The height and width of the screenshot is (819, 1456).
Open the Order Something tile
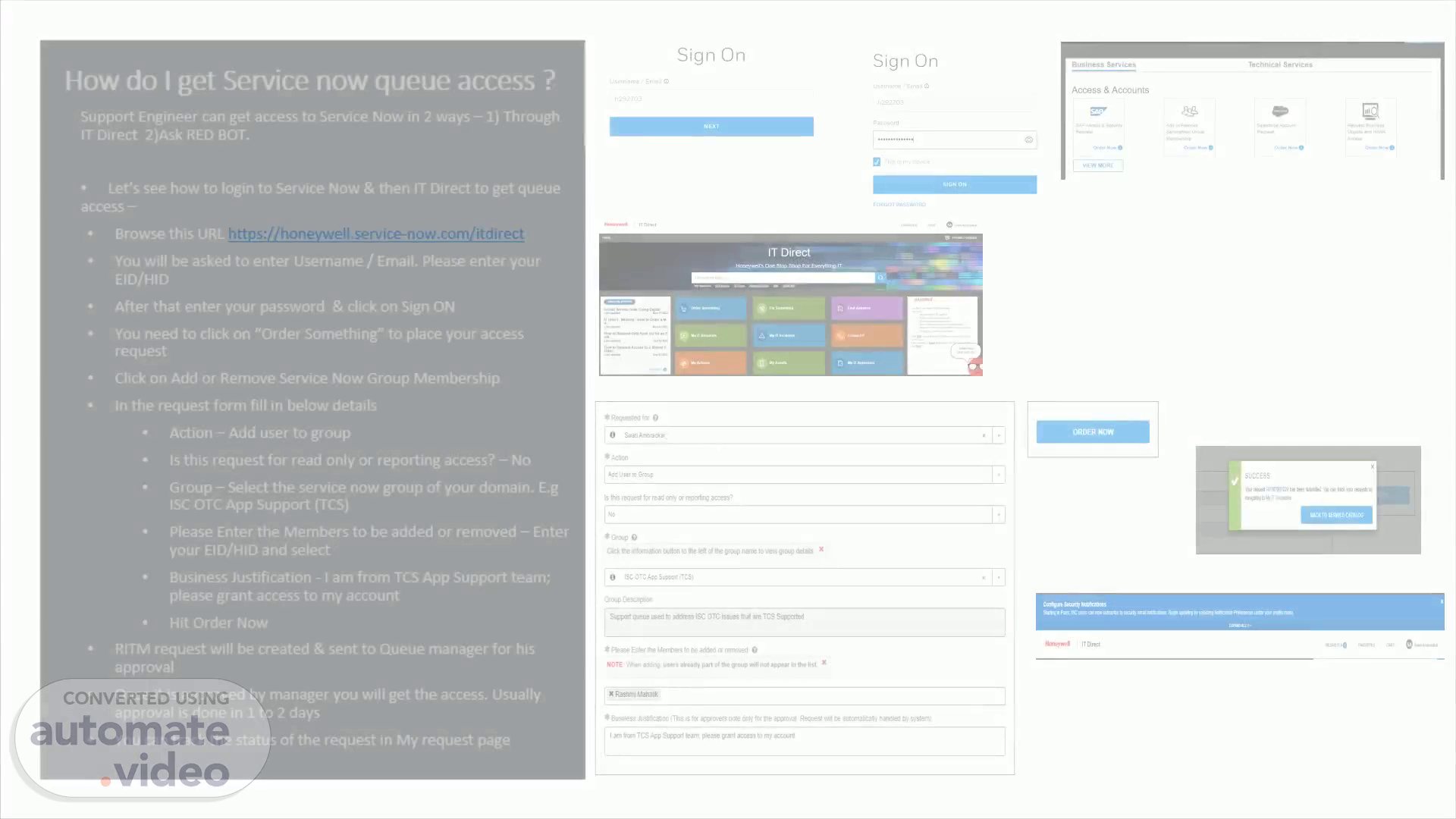pos(711,308)
